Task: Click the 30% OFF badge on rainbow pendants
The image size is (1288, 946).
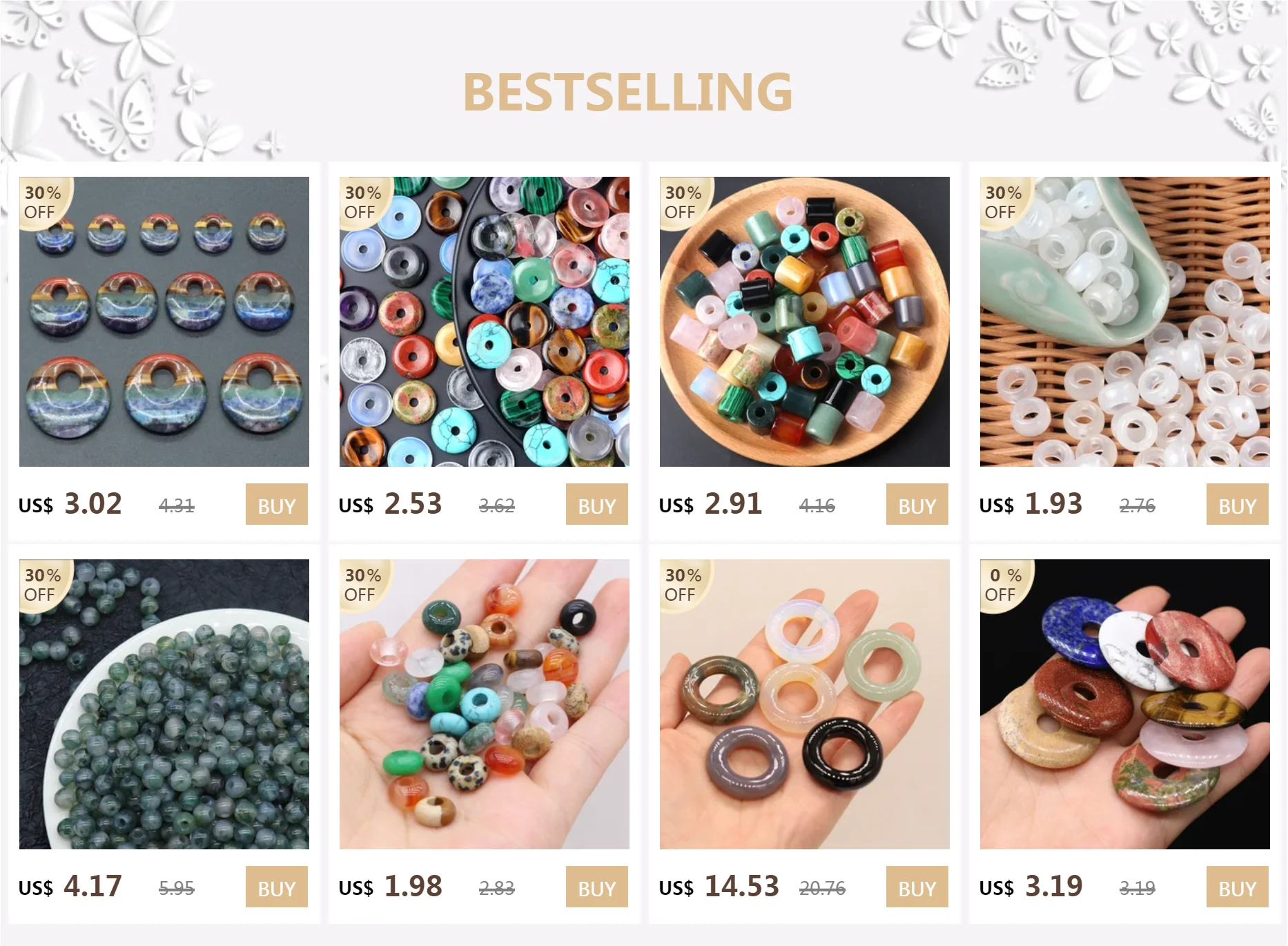Action: pyautogui.click(x=43, y=202)
